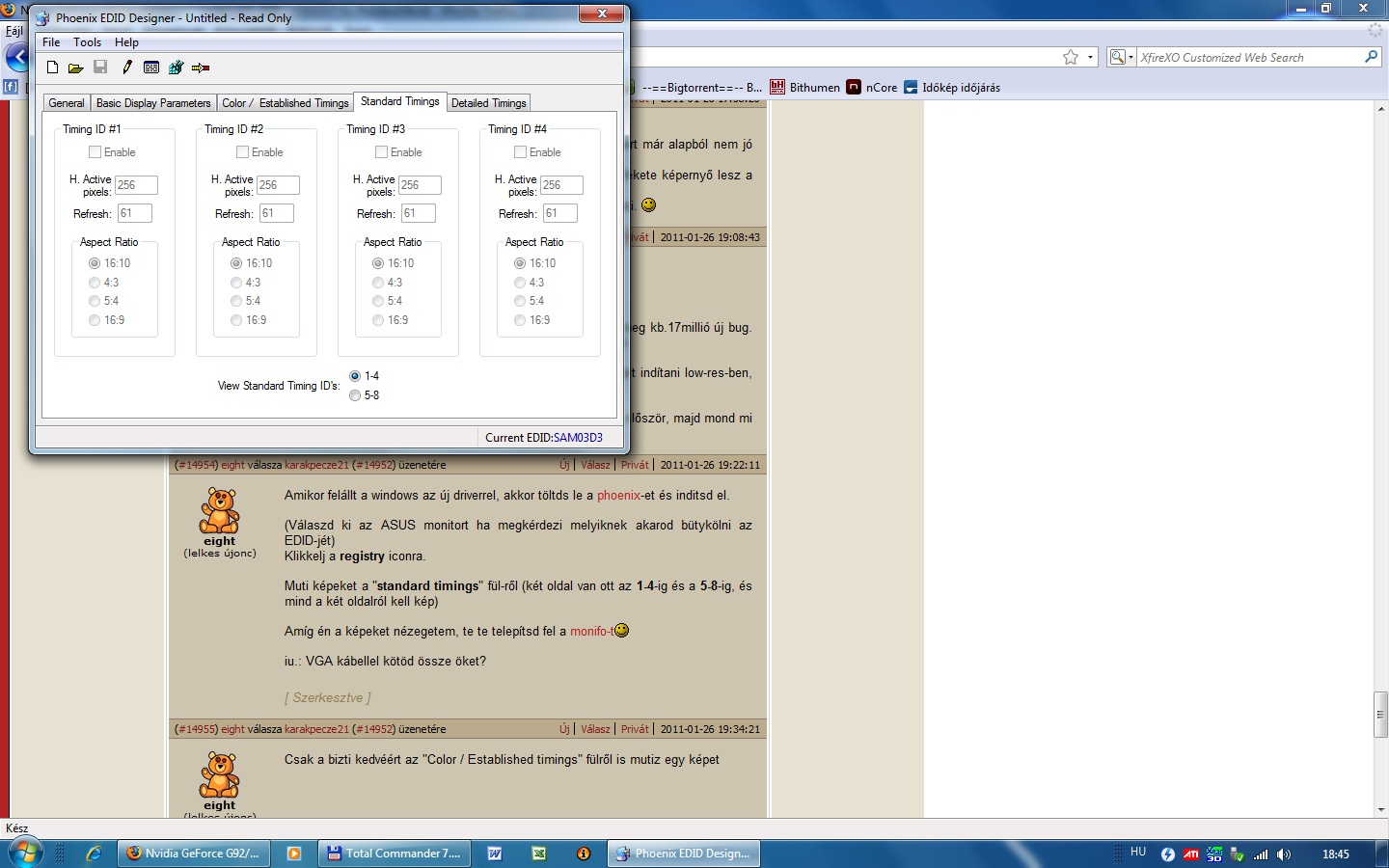The image size is (1389, 868).
Task: Click the phoenix link in post #14954
Action: pos(619,496)
